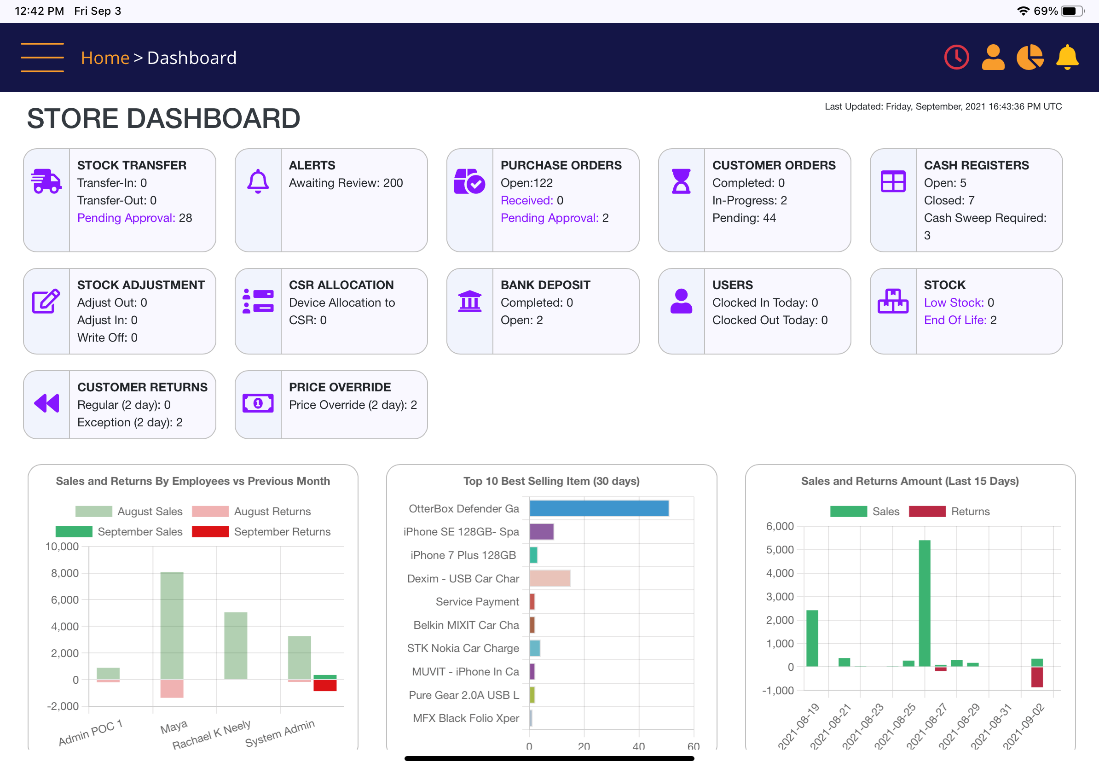1099x768 pixels.
Task: Click Cash Sweep Required text
Action: [x=985, y=226]
